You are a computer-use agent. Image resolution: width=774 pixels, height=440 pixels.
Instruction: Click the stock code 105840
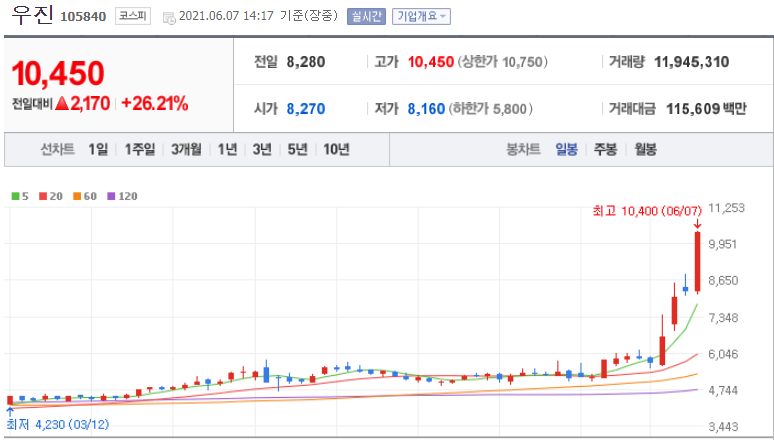(x=83, y=17)
